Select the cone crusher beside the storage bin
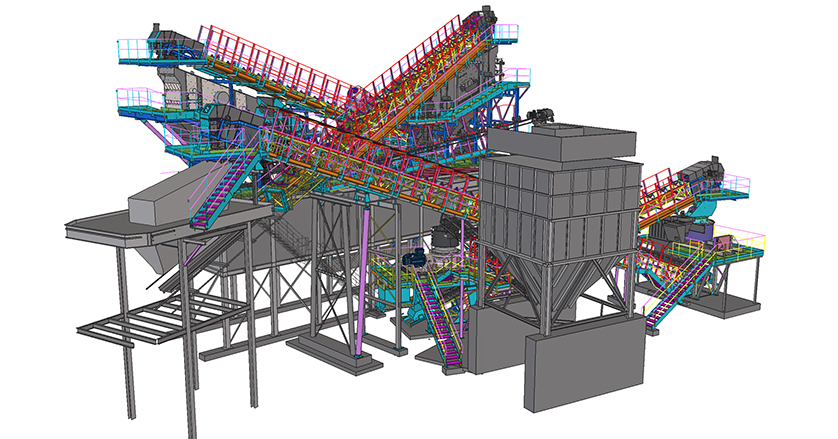 point(446,242)
